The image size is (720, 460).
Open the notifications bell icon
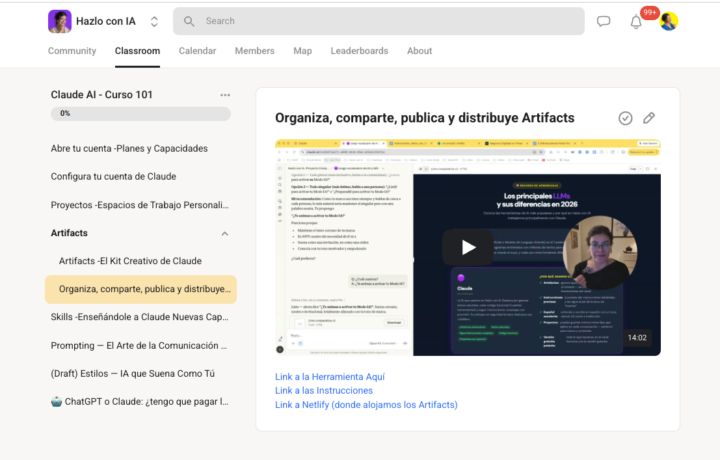tap(636, 22)
